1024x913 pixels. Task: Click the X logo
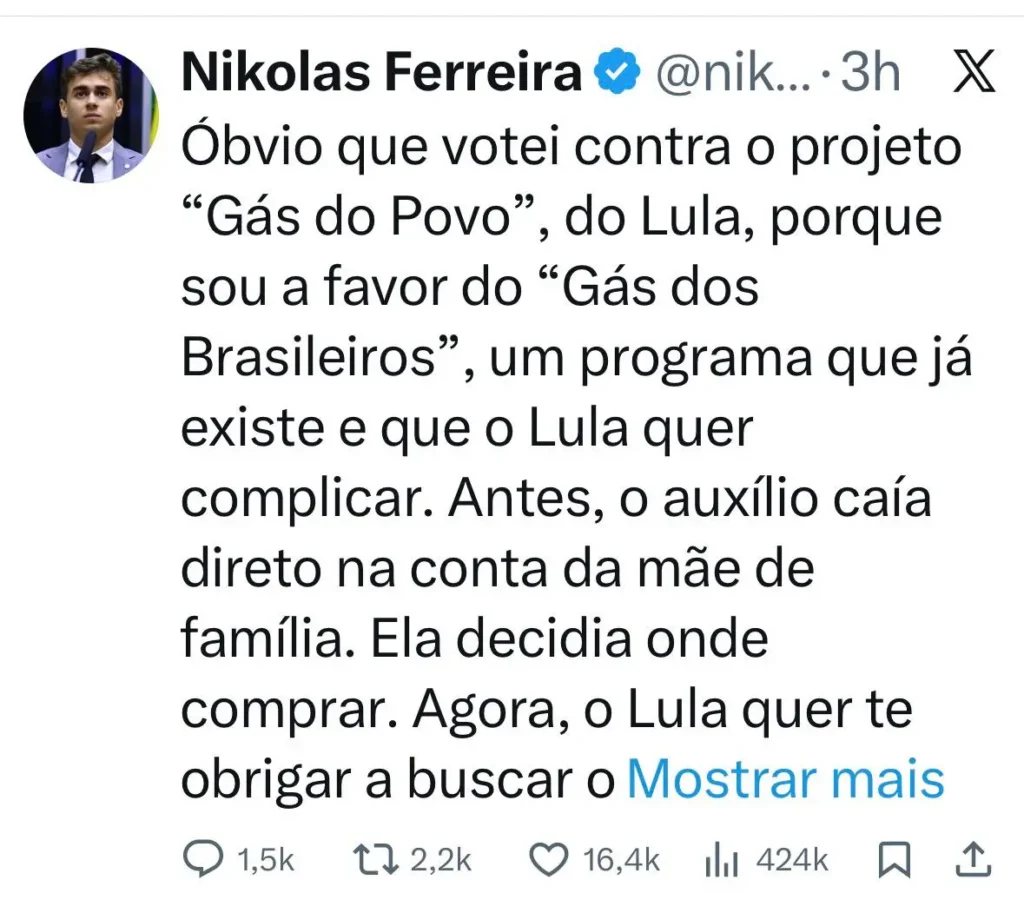coord(974,70)
